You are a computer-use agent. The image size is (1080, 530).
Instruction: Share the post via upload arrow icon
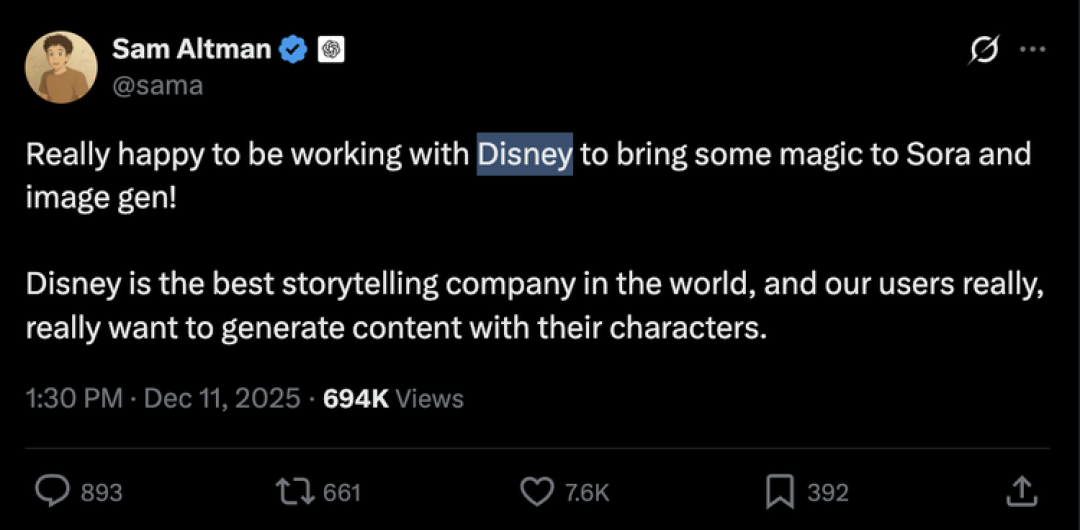1022,491
